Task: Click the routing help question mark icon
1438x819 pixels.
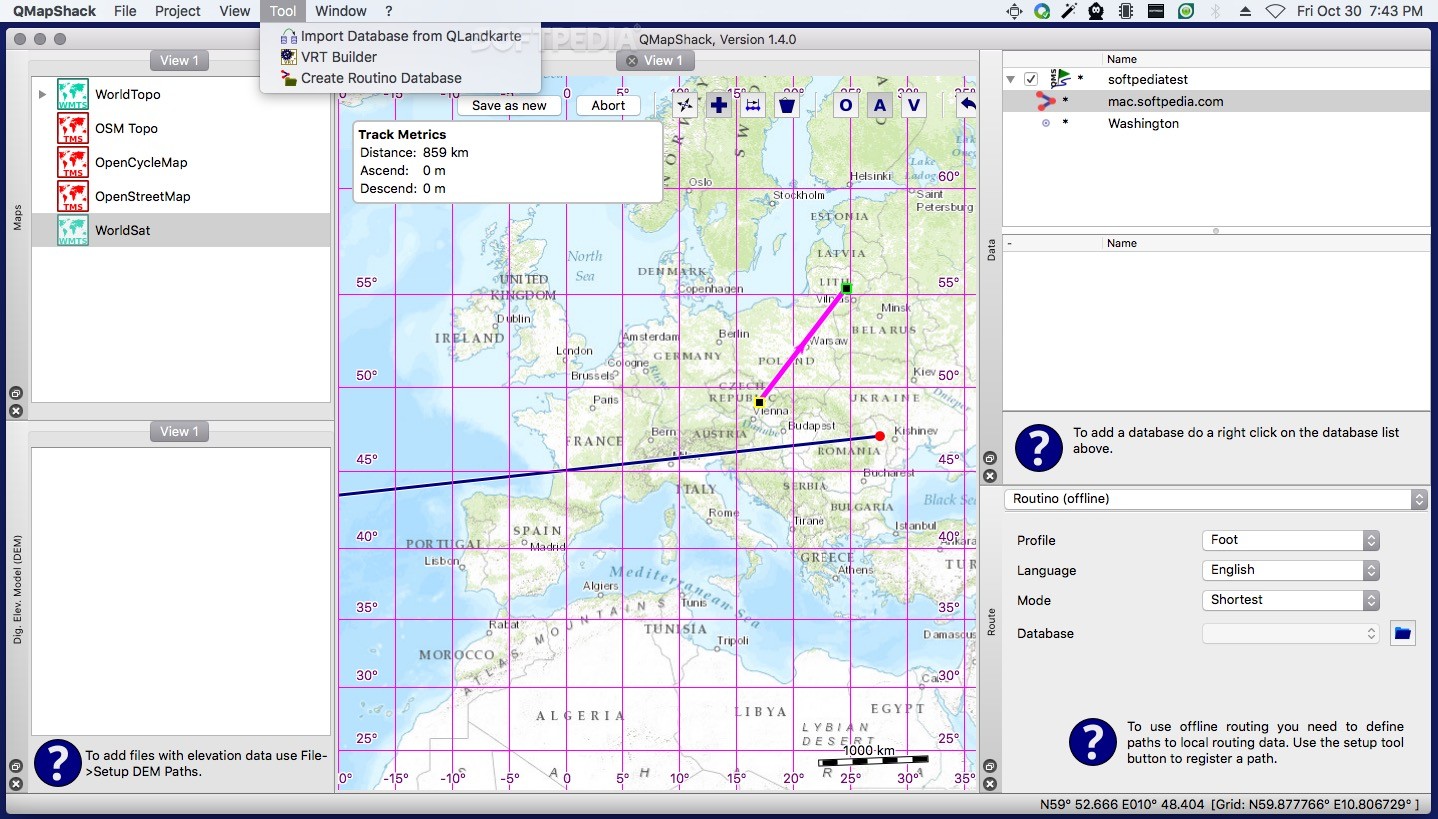Action: (x=1092, y=742)
